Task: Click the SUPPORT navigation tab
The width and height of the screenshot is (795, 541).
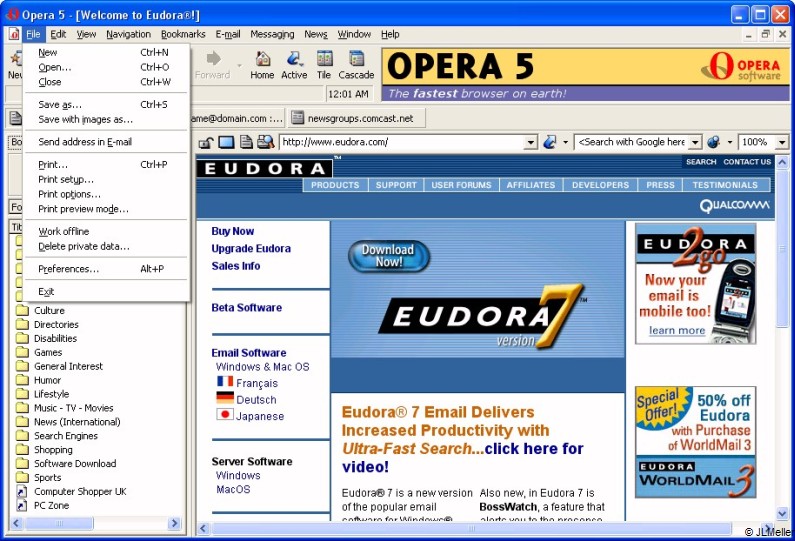Action: [x=396, y=185]
